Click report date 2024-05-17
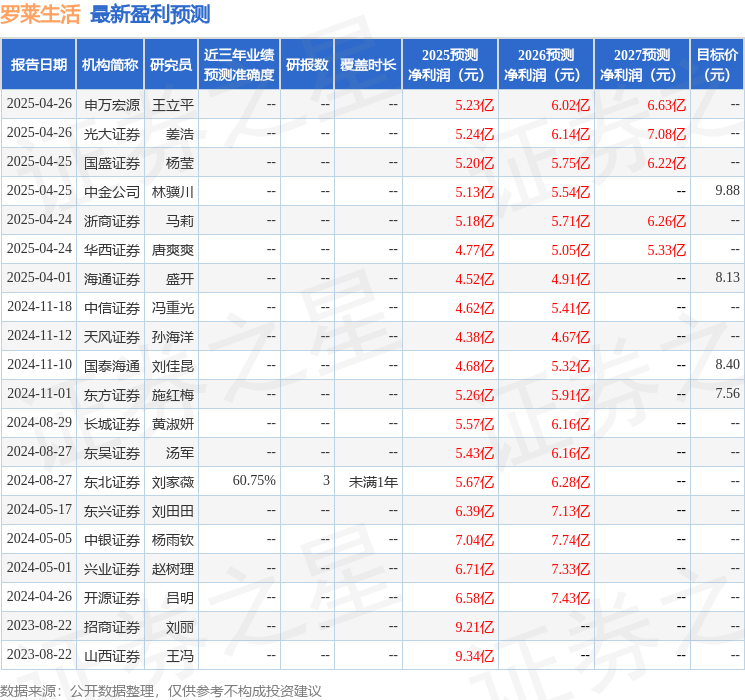The image size is (745, 700). (39, 509)
